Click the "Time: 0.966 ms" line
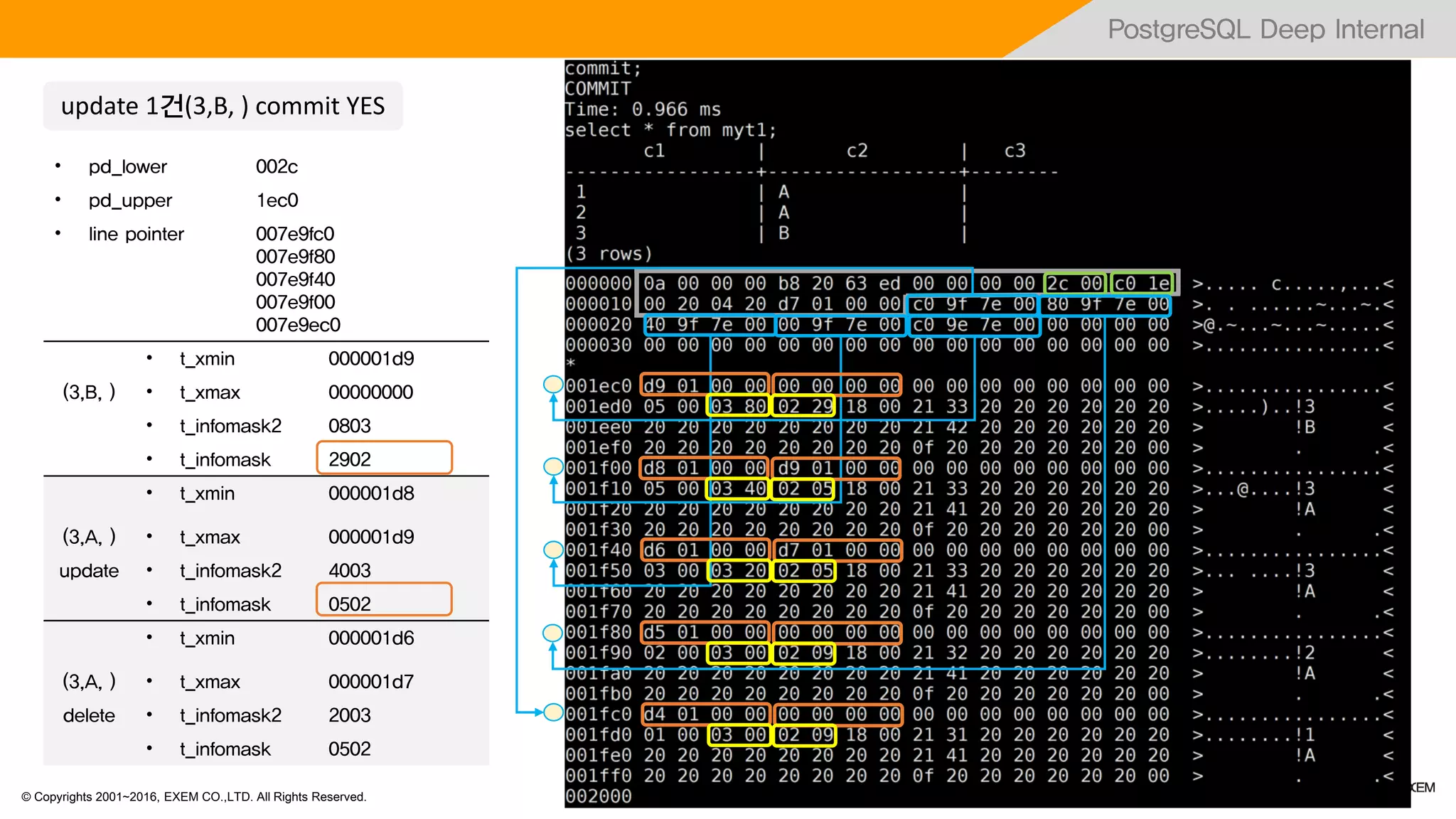The width and height of the screenshot is (1456, 819). [643, 109]
